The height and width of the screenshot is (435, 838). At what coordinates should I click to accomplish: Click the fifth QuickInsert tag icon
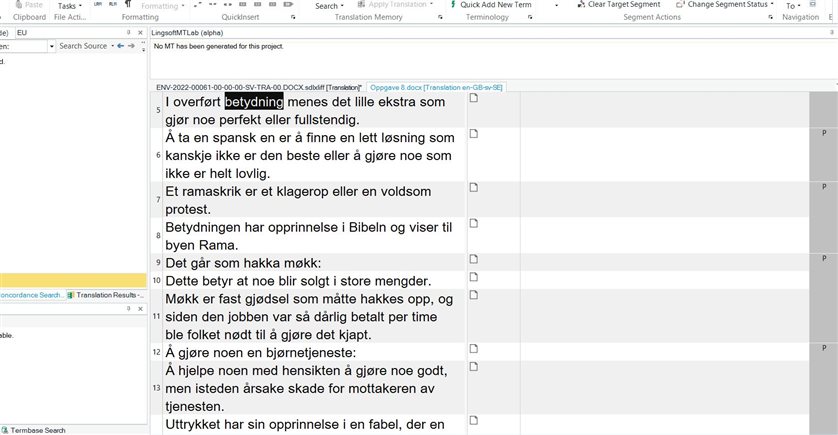click(258, 4)
